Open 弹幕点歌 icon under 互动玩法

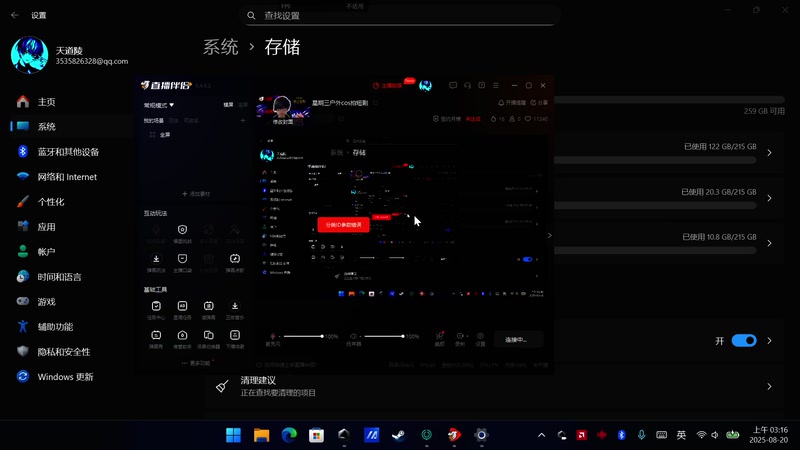tap(235, 259)
